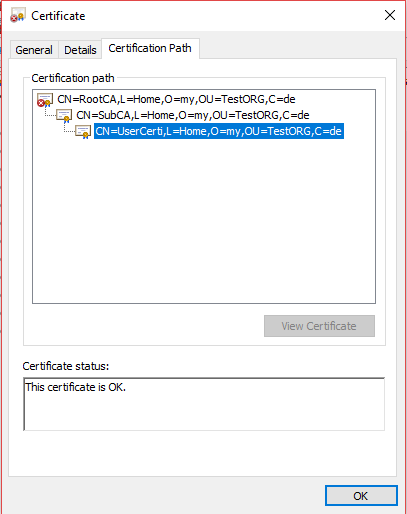
Task: Confirm the dialog with the OK button
Action: [361, 496]
